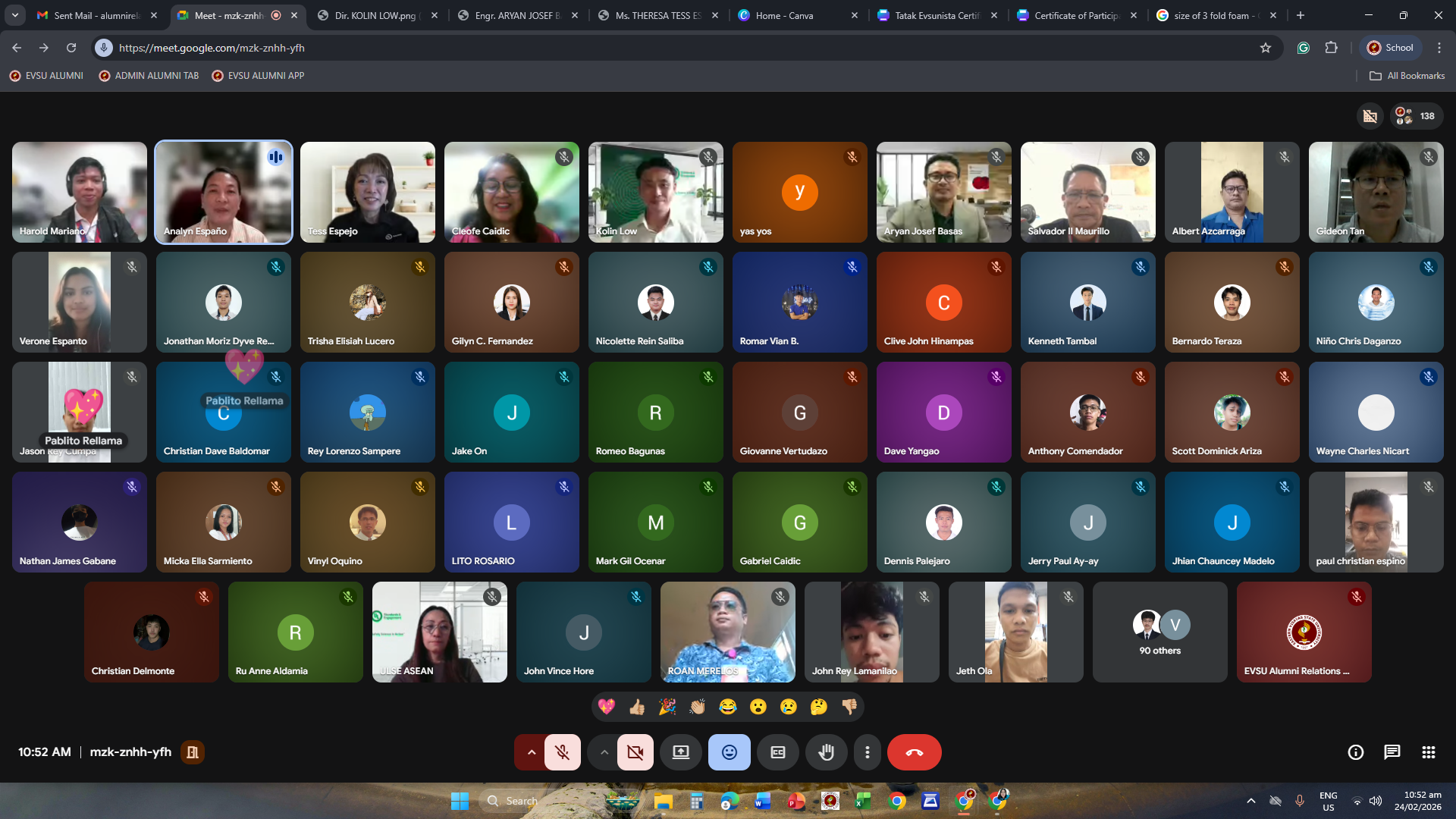Image resolution: width=1456 pixels, height=819 pixels.
Task: Toggle the emoji reactions bar button
Action: point(729,752)
